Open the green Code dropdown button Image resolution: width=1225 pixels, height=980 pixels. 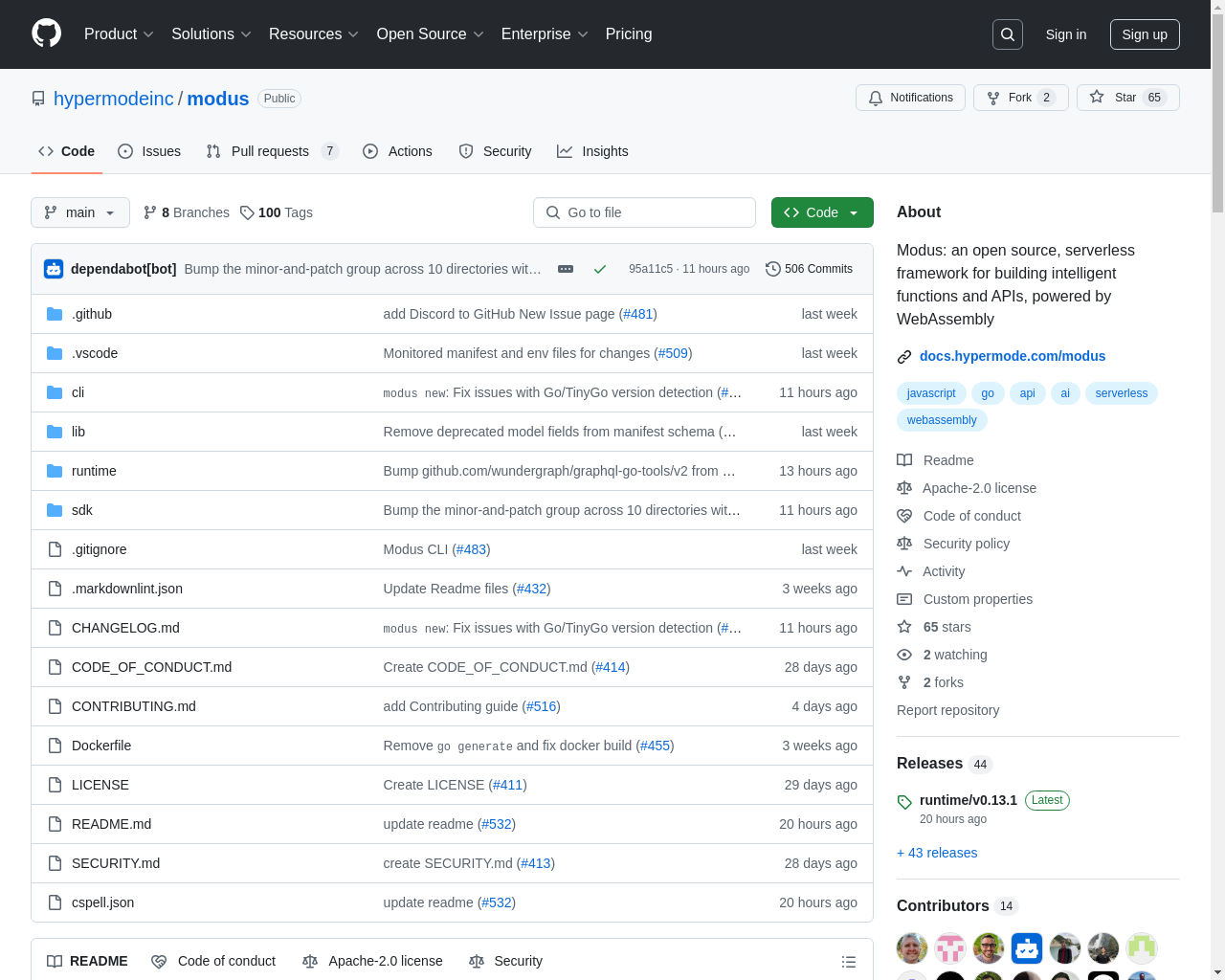point(822,212)
